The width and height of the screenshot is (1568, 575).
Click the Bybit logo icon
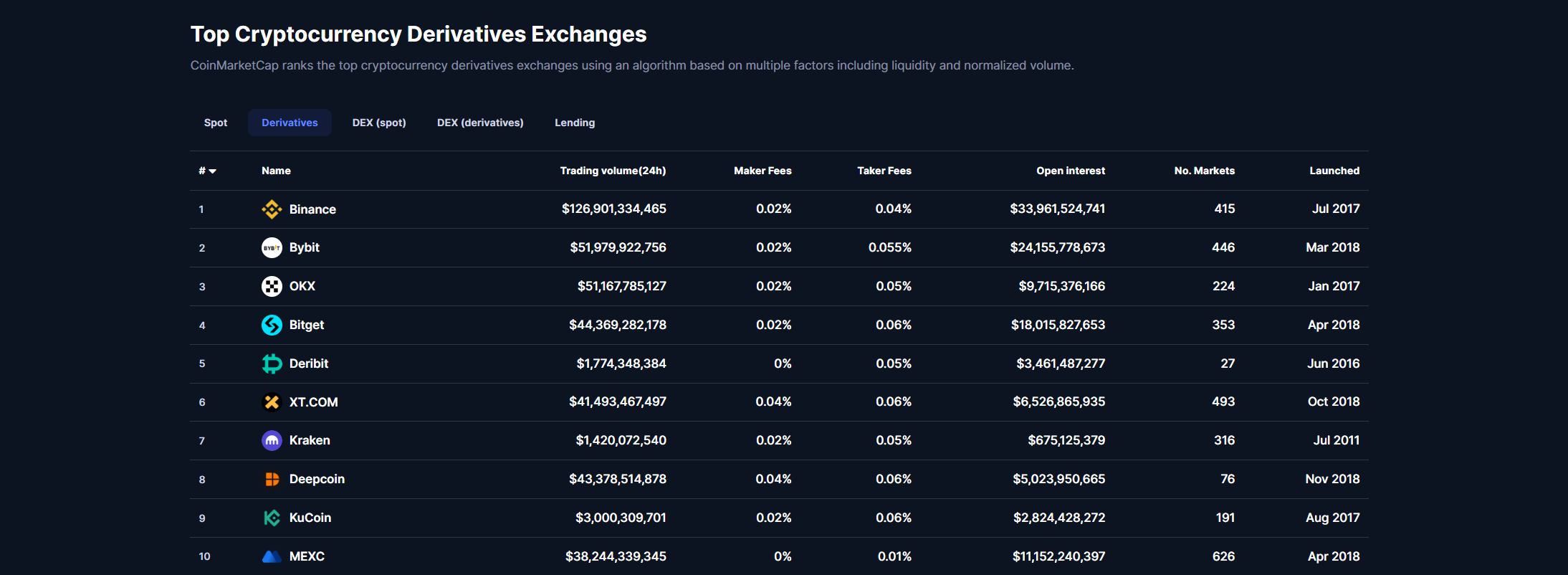pyautogui.click(x=272, y=248)
